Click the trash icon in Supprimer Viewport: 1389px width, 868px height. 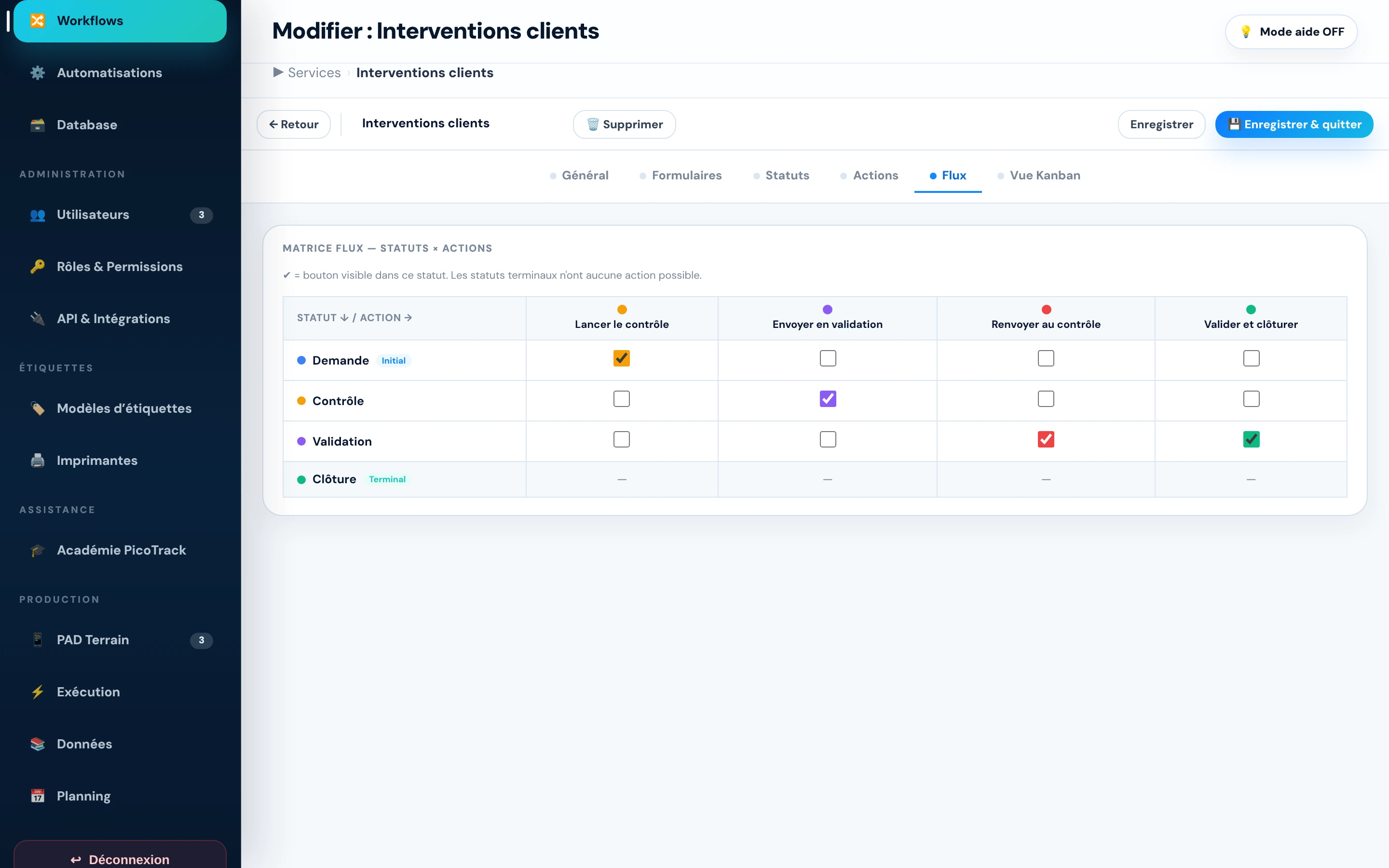(594, 124)
